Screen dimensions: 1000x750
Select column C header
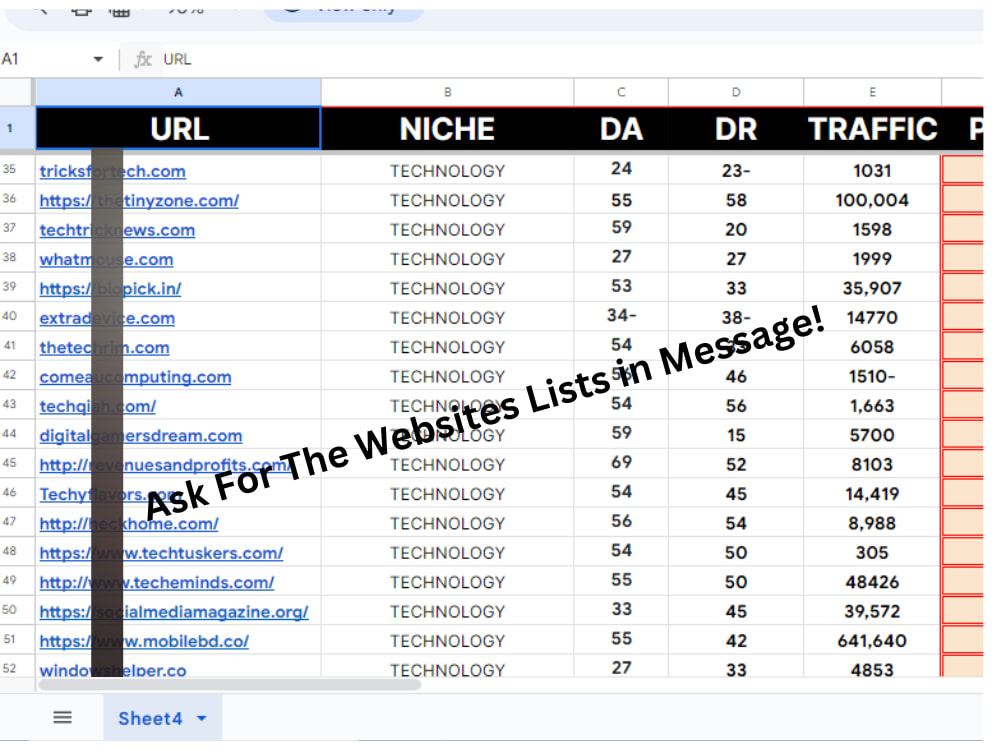[x=621, y=92]
